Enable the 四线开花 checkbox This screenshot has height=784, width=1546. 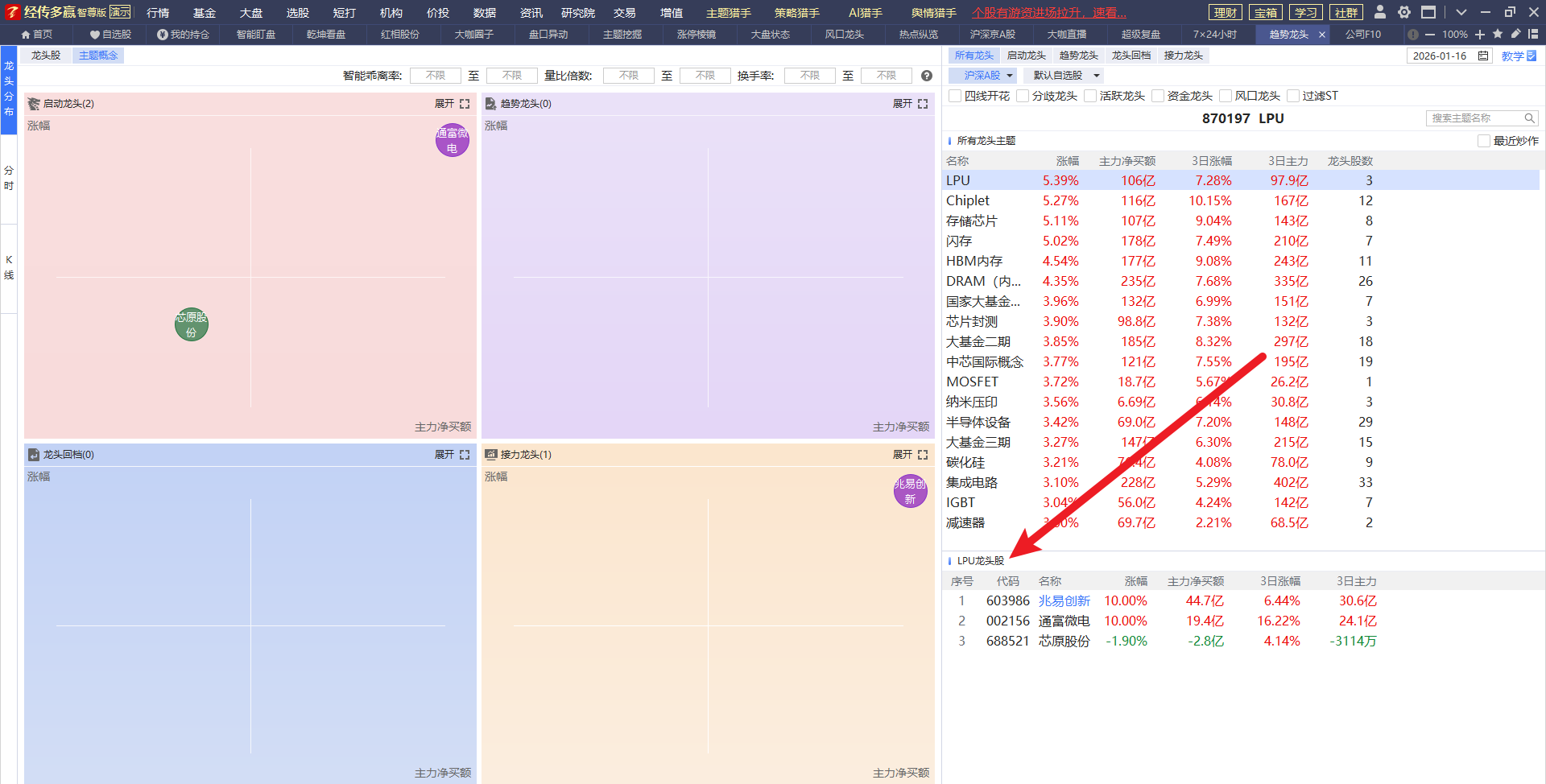[x=955, y=96]
